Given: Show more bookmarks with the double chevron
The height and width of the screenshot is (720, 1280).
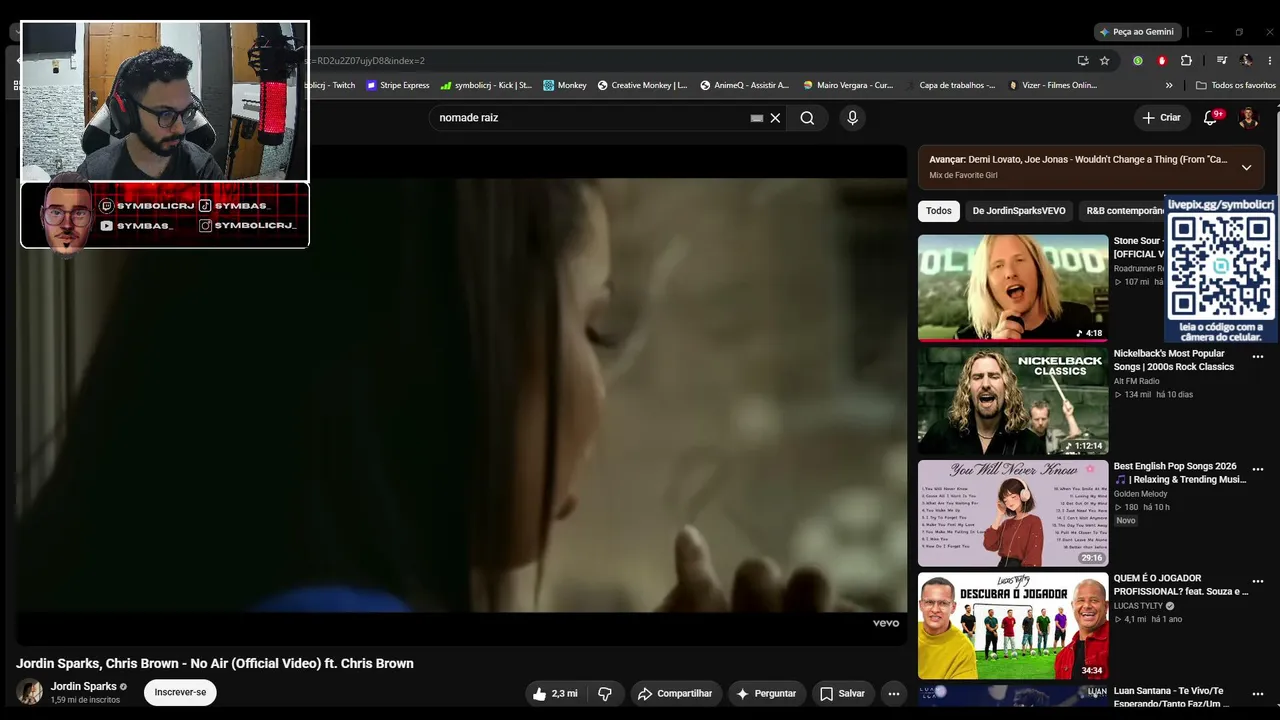Looking at the screenshot, I should 1169,86.
